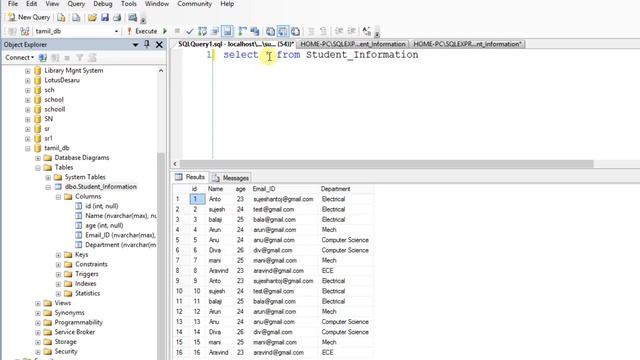
Task: Open the Object Explorer window position dropdown arrow
Action: pyautogui.click(x=136, y=44)
